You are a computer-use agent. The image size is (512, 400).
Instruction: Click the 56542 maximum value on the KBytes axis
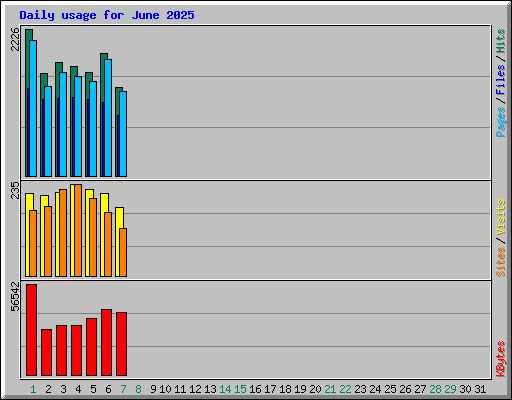tap(15, 296)
